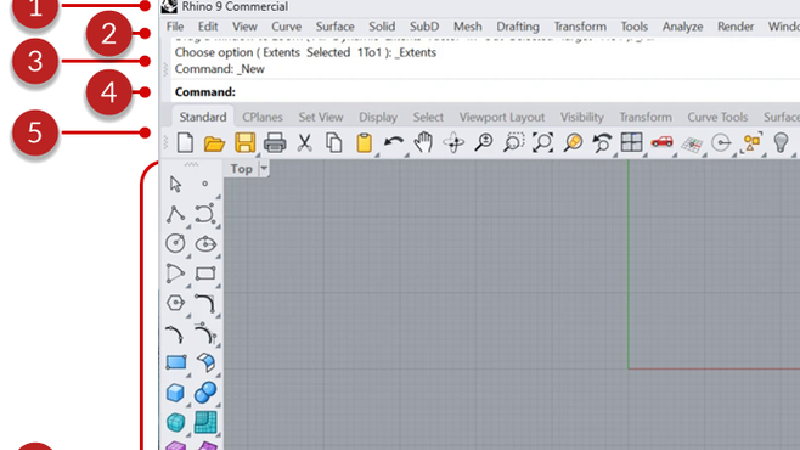Switch to the Standard toolbar tab

click(x=203, y=117)
